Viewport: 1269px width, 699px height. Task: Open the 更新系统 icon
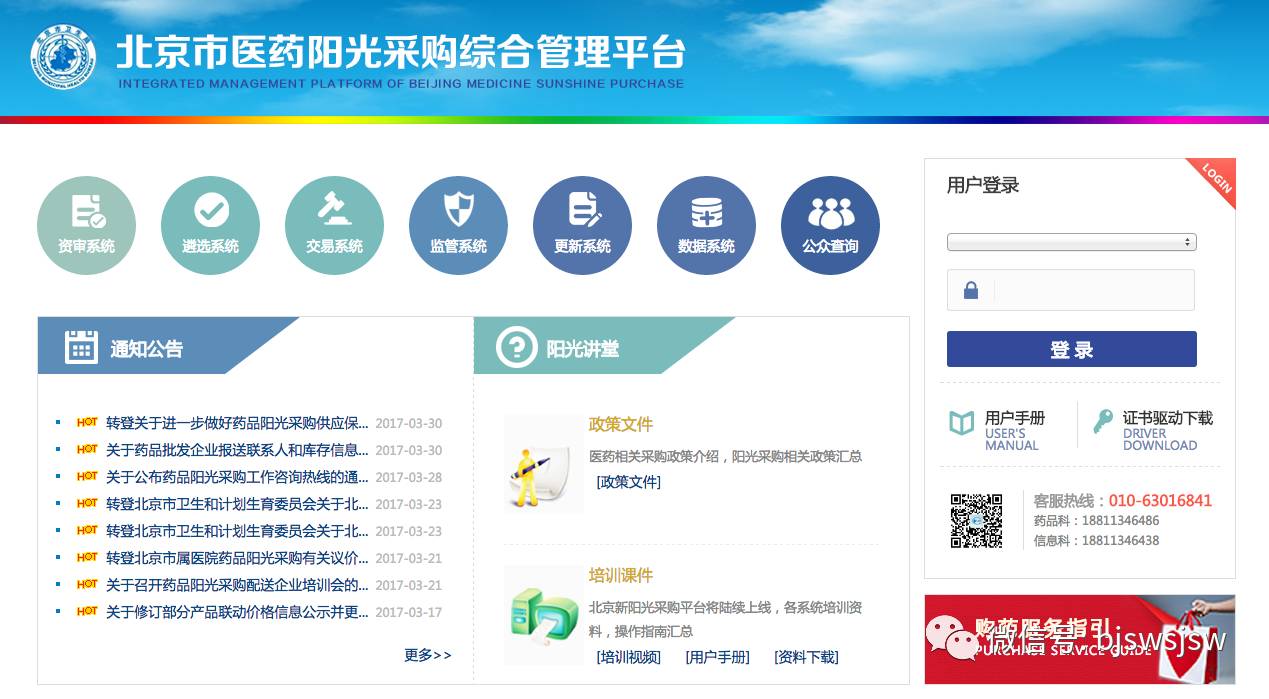click(582, 224)
